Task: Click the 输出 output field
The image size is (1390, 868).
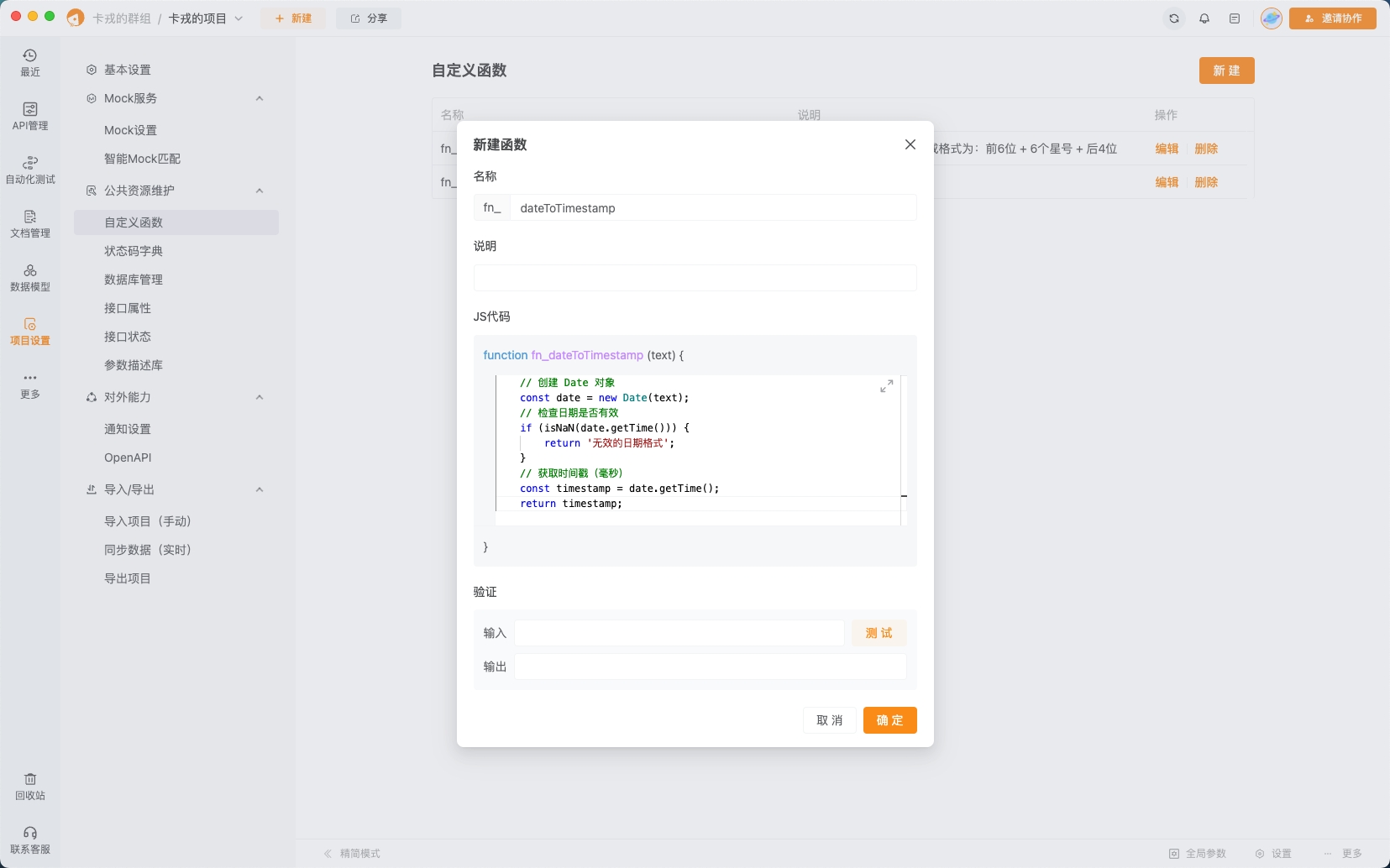Action: tap(711, 667)
